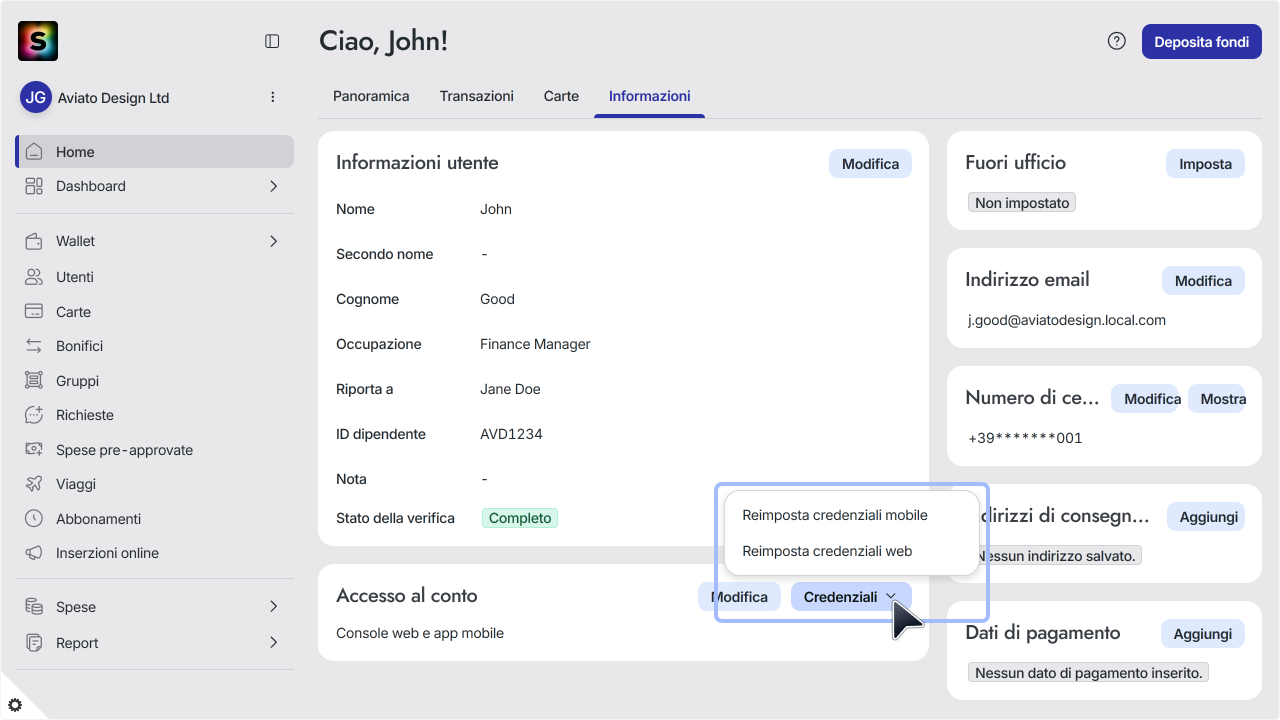Click the Nessun dato di pagamento inserito label
1280x720 pixels.
coord(1089,673)
